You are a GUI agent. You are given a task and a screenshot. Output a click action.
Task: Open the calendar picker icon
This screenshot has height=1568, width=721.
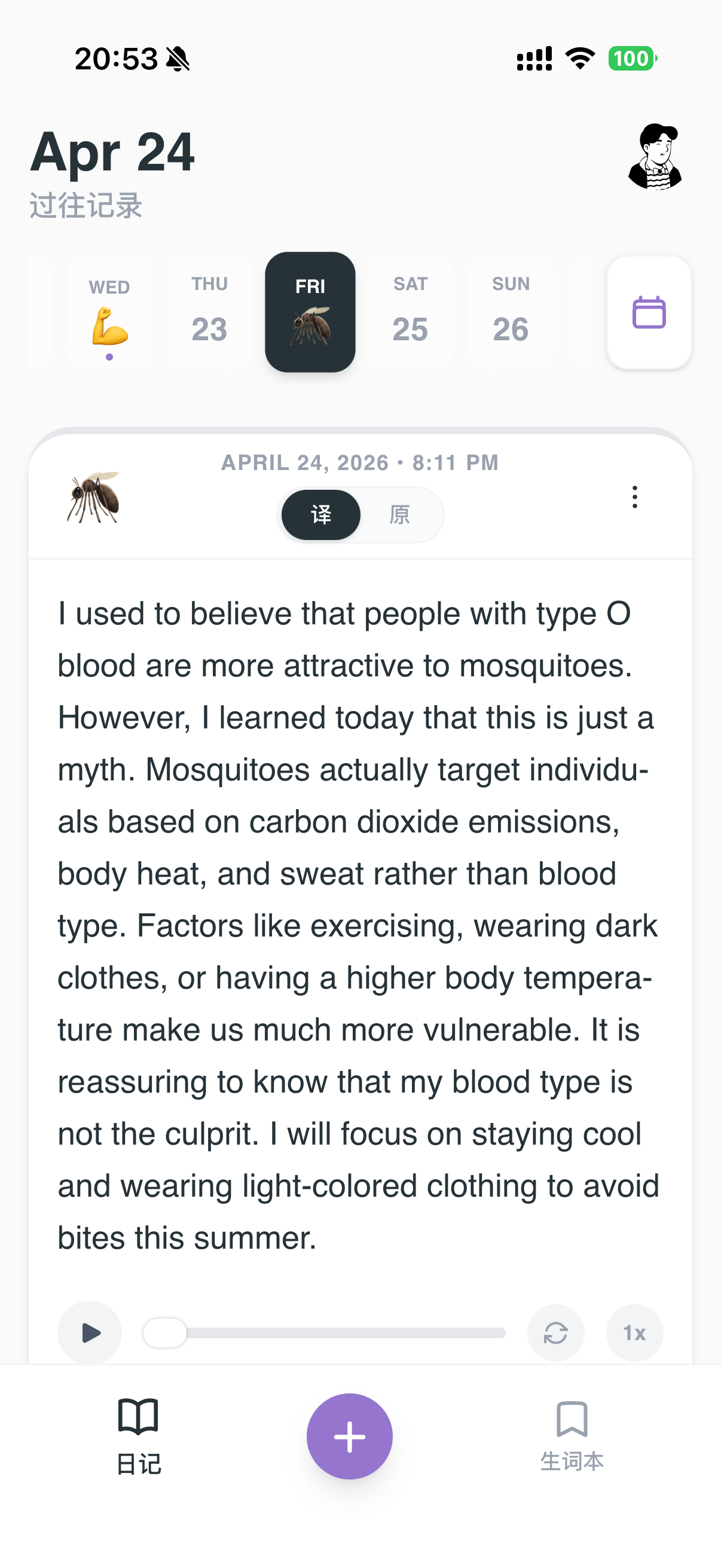pos(649,312)
